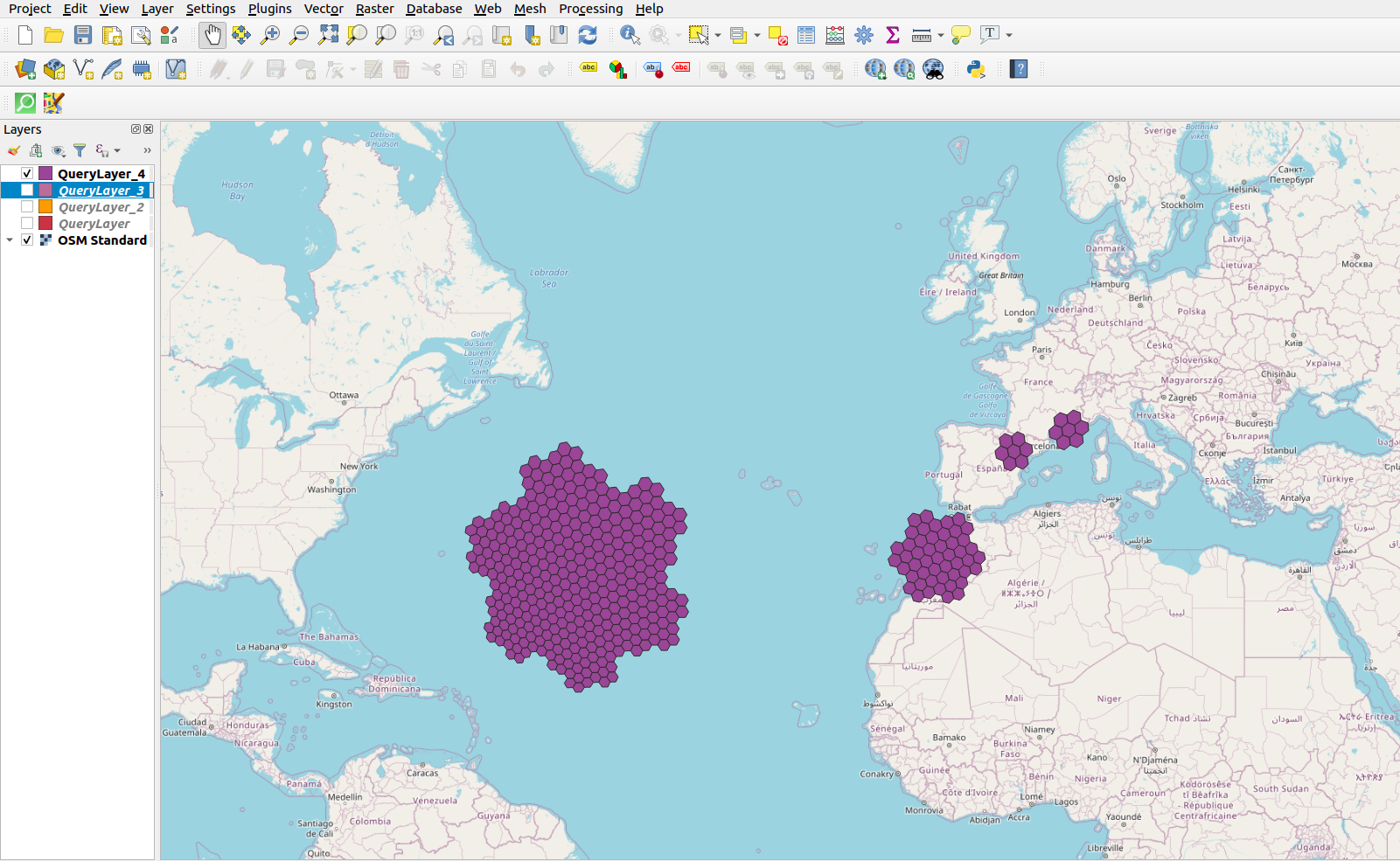Open the plugin icon with colorful brush

pyautogui.click(x=54, y=103)
